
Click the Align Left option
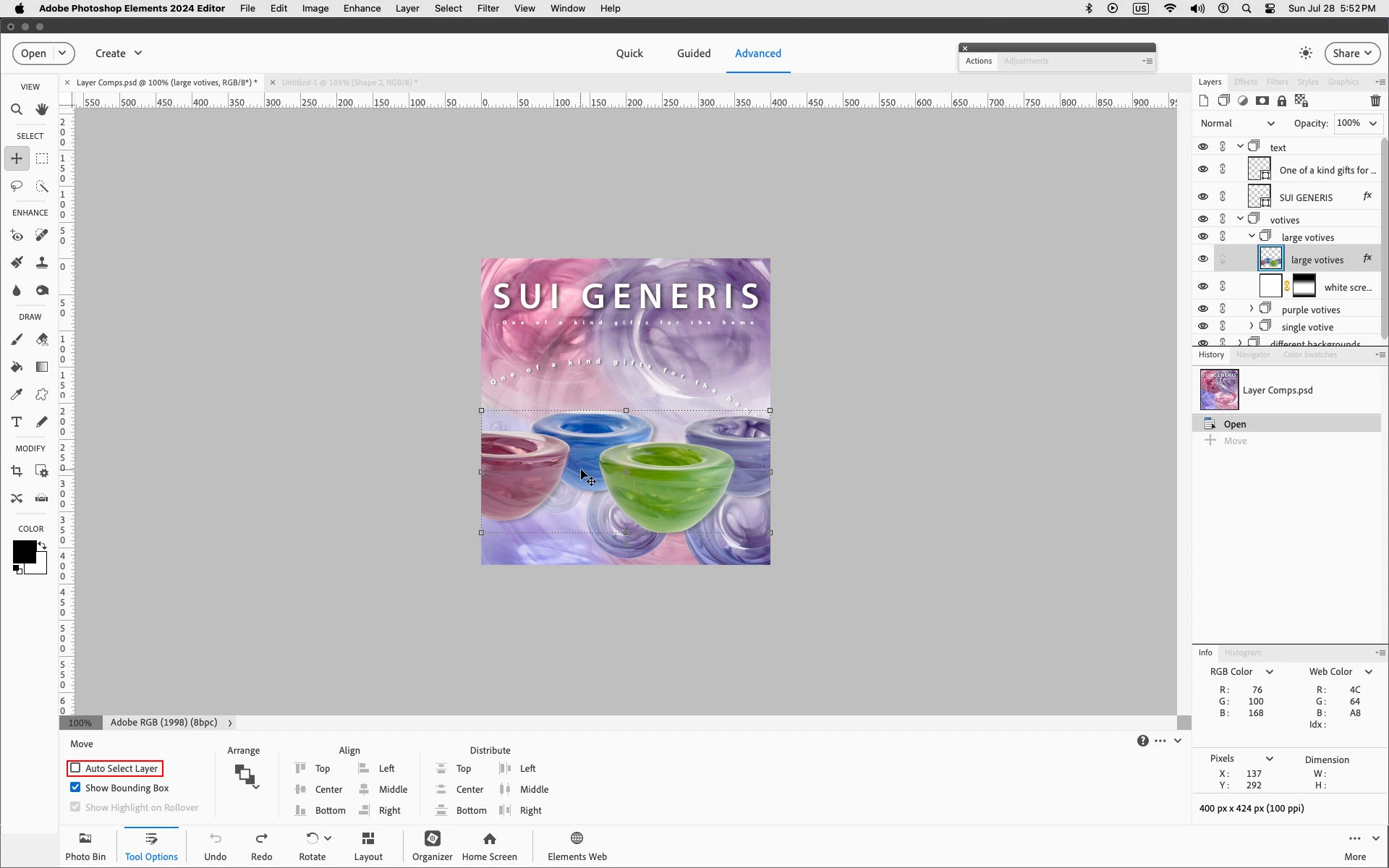pyautogui.click(x=377, y=769)
